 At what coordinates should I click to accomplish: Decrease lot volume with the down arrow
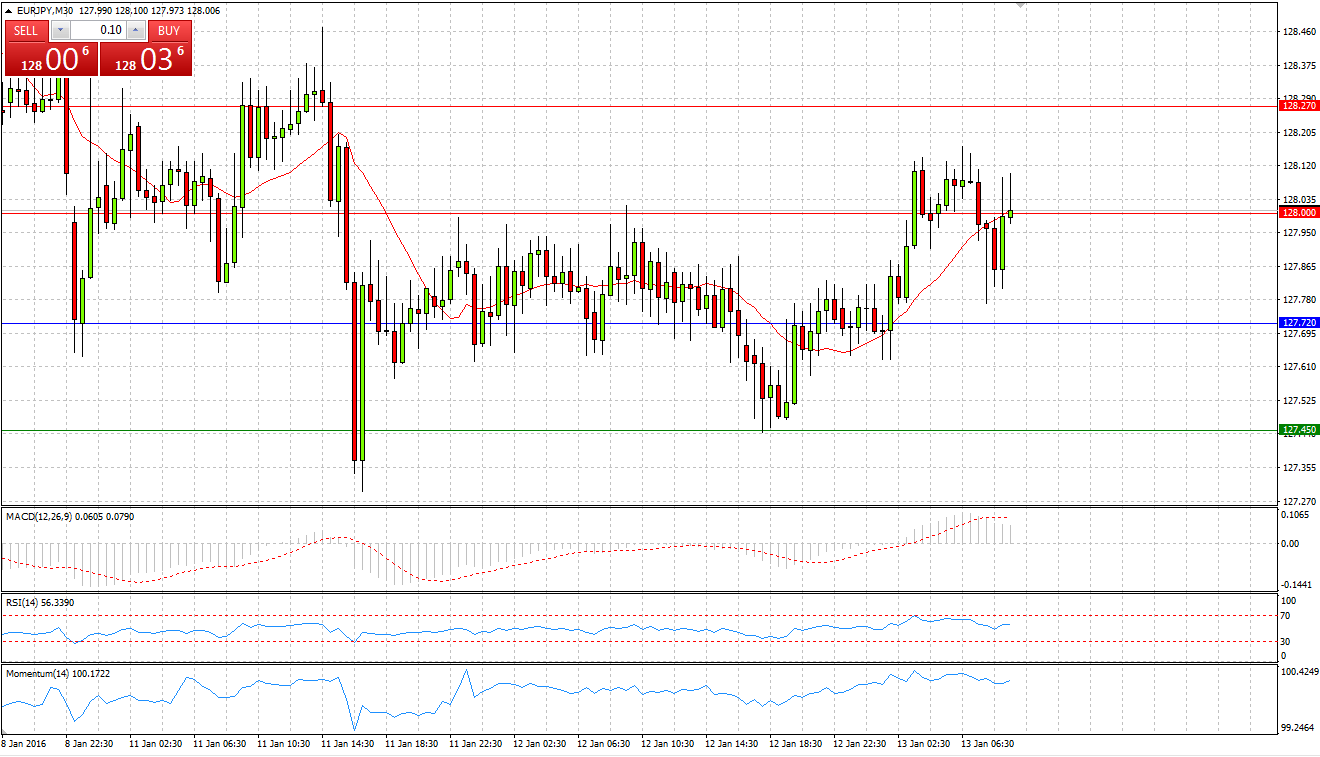pyautogui.click(x=60, y=30)
